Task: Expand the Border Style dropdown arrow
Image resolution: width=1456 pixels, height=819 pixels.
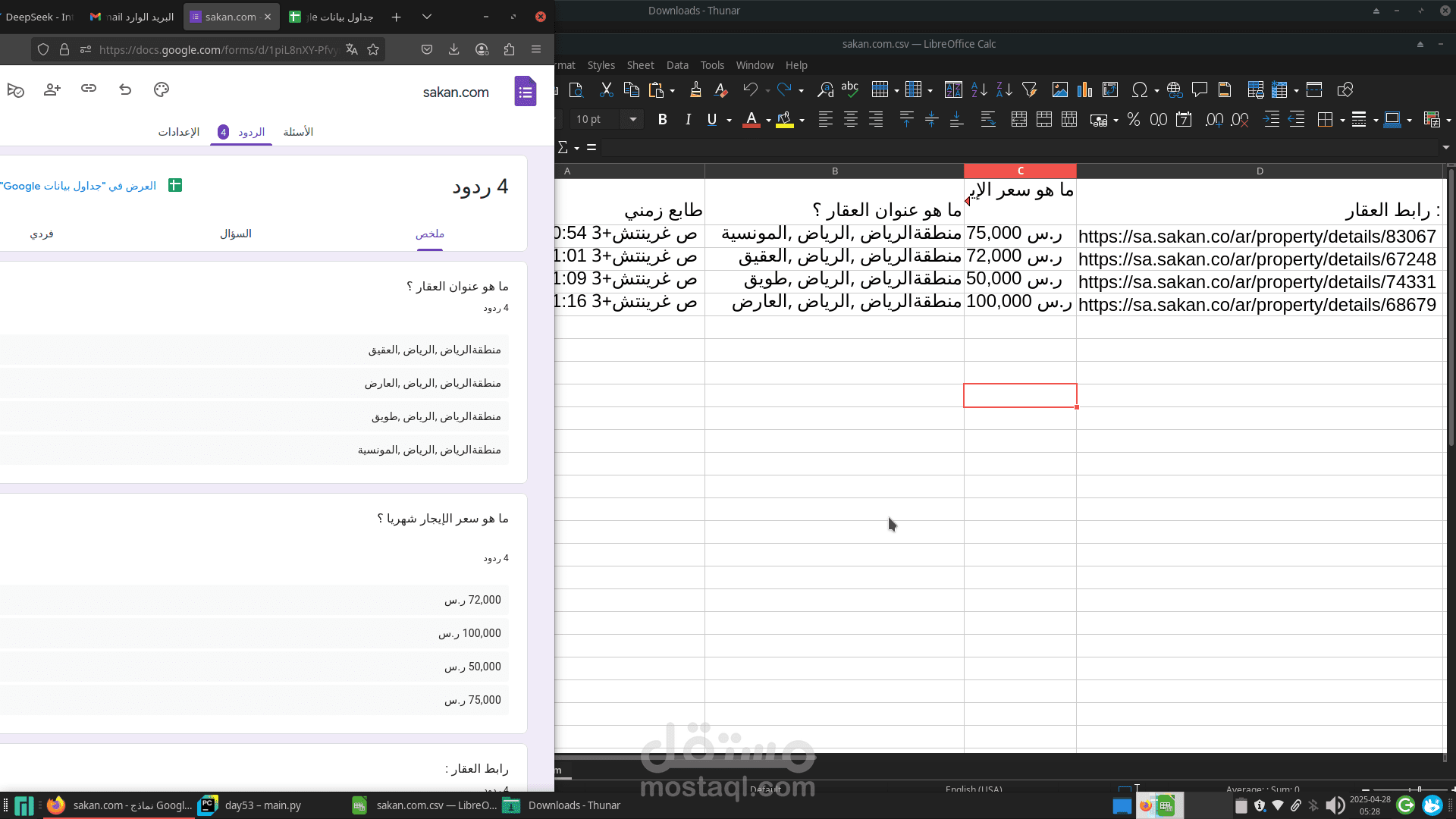Action: 1376,120
